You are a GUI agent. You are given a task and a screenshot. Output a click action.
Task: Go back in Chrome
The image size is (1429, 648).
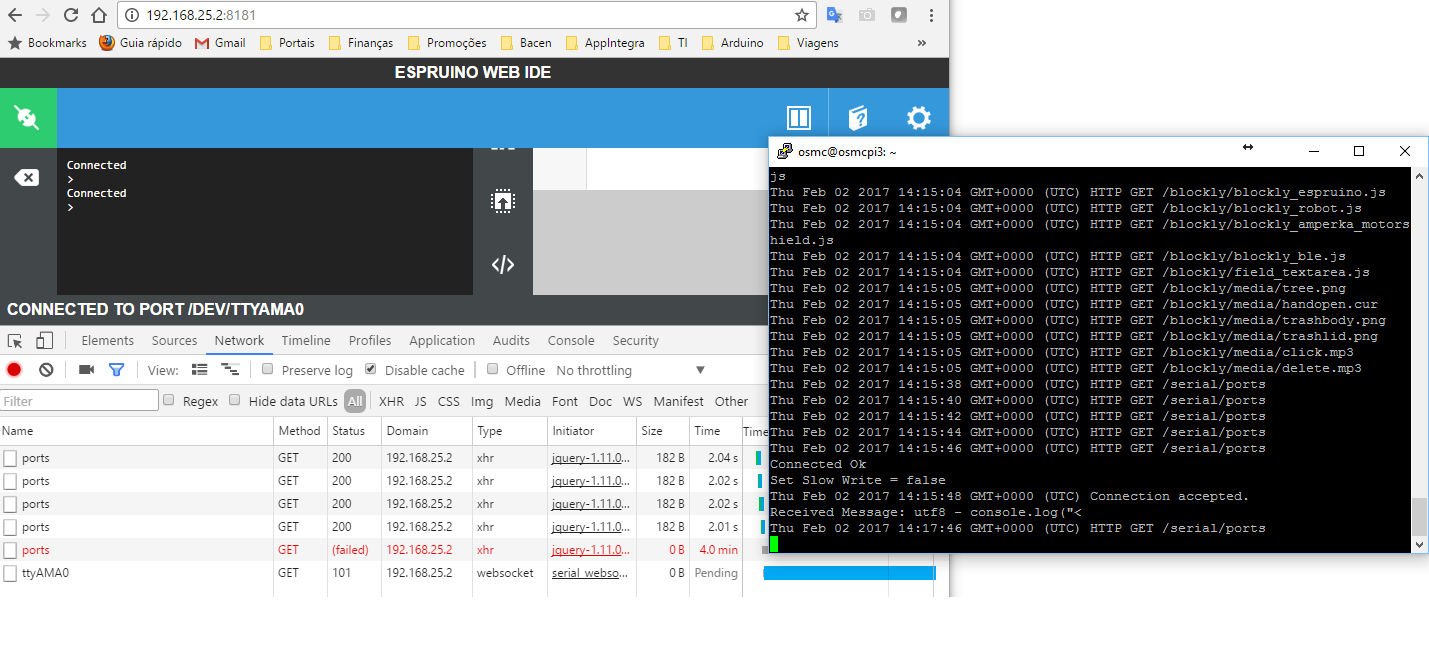point(15,15)
